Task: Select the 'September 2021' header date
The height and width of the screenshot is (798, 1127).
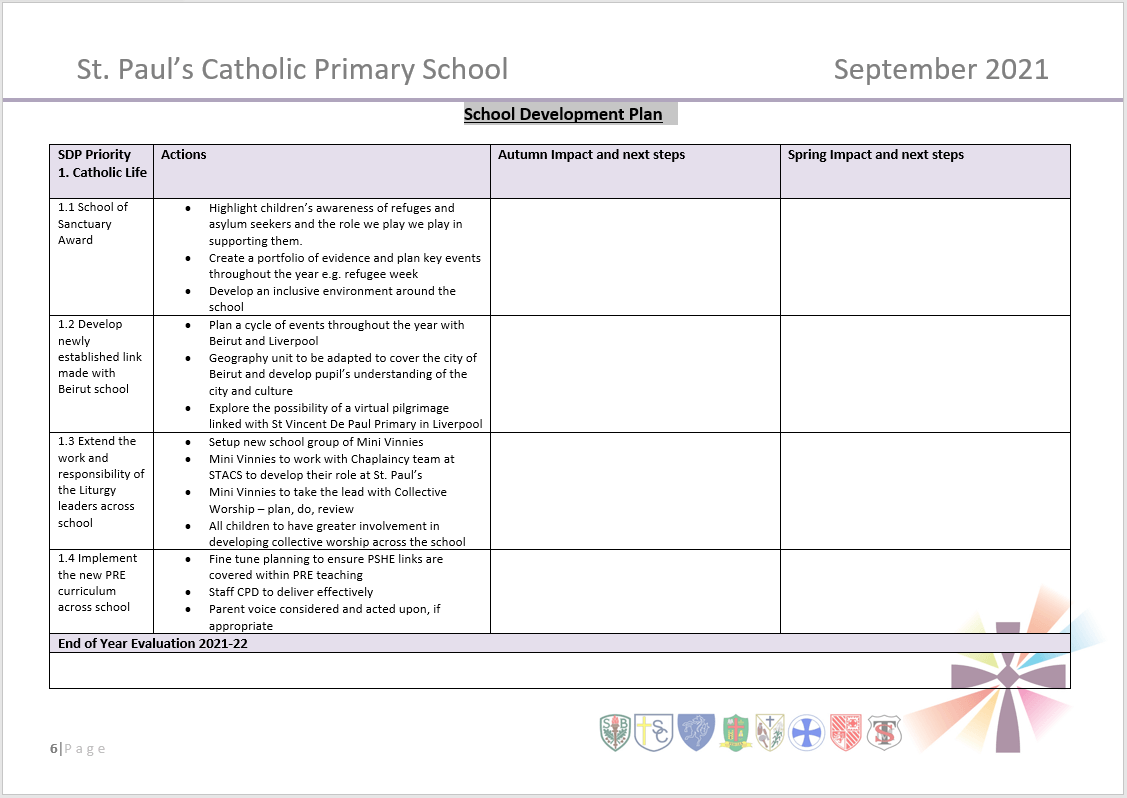Action: [x=941, y=69]
